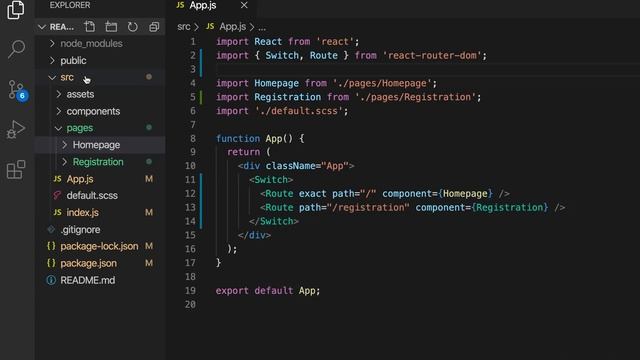
Task: Refresh the explorer file tree
Action: coord(133,27)
